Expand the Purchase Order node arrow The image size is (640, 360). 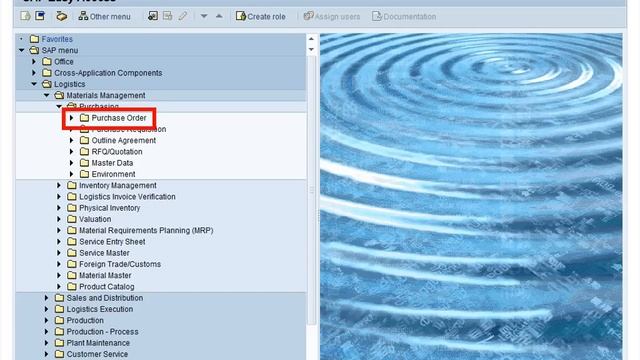[x=71, y=118]
